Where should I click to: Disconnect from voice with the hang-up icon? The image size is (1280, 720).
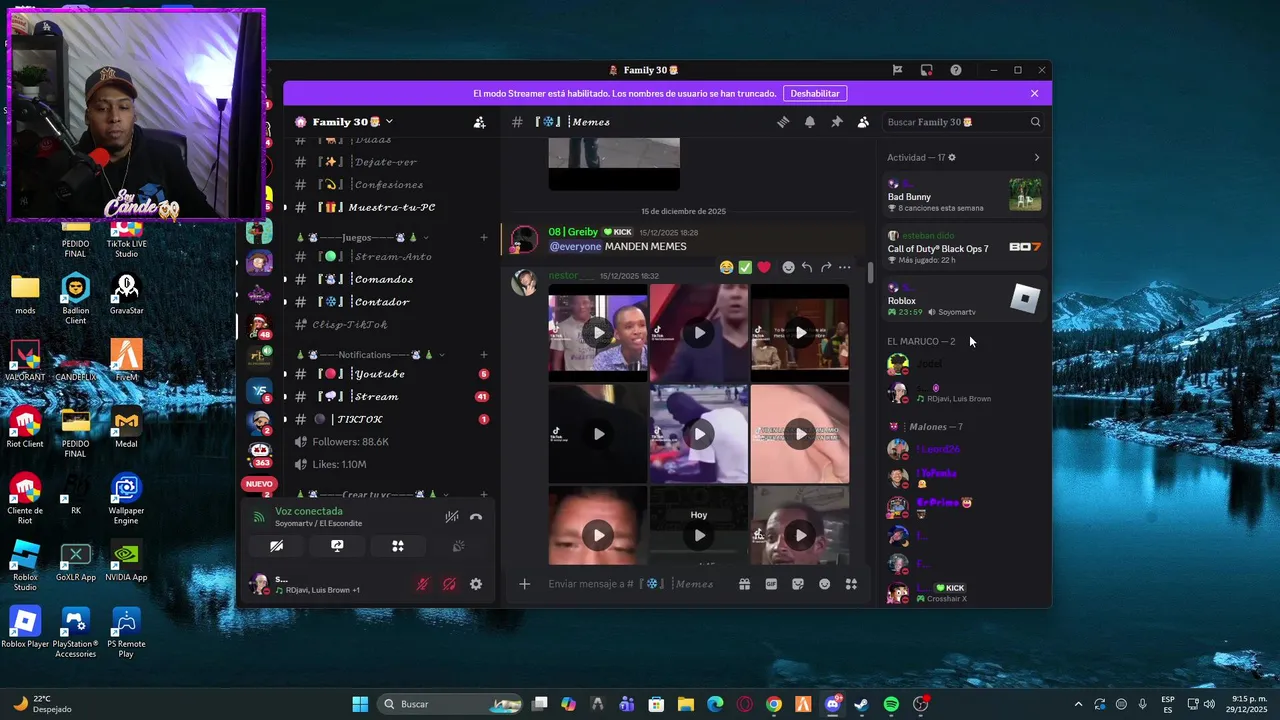tap(476, 517)
